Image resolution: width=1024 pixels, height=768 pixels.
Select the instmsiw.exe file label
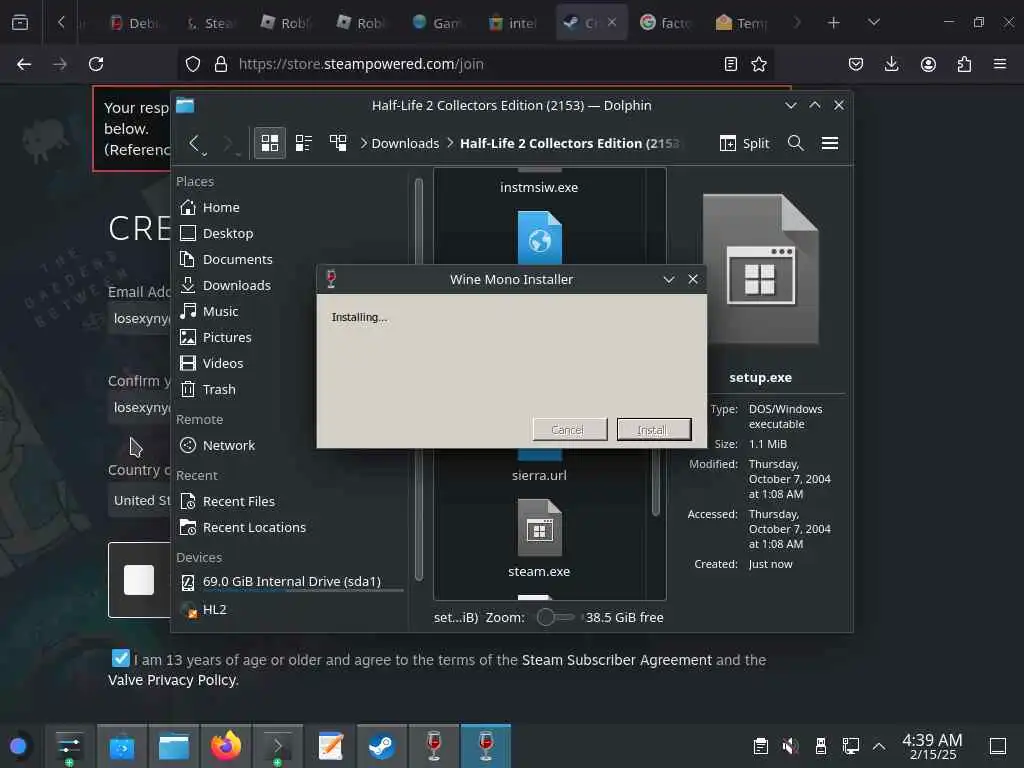[539, 187]
